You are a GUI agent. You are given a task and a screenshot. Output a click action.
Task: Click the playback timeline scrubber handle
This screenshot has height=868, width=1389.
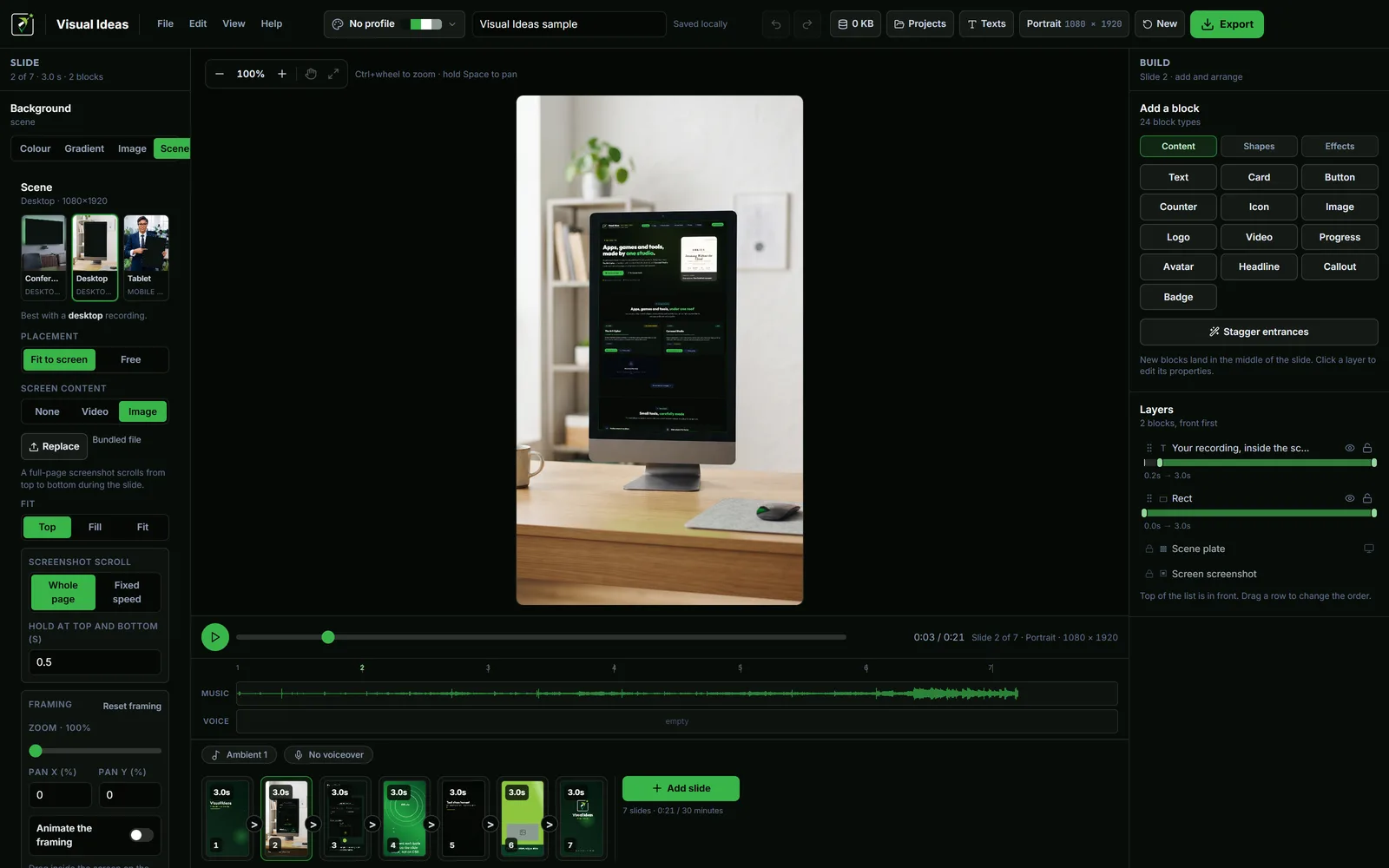point(328,637)
